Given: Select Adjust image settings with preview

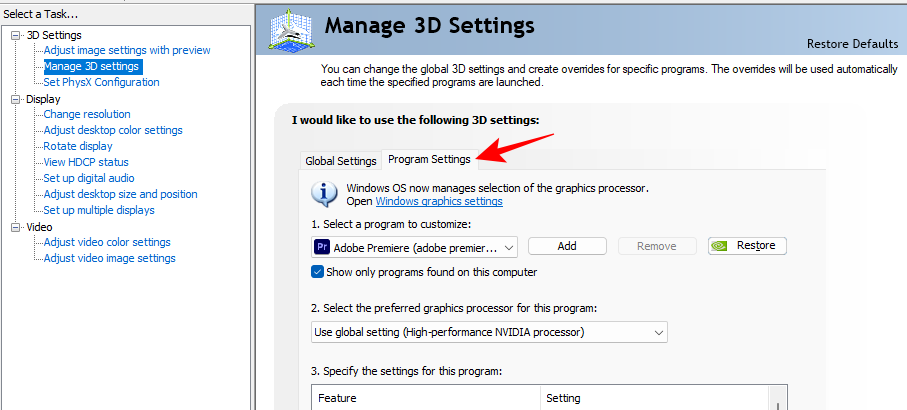Looking at the screenshot, I should click(x=127, y=50).
